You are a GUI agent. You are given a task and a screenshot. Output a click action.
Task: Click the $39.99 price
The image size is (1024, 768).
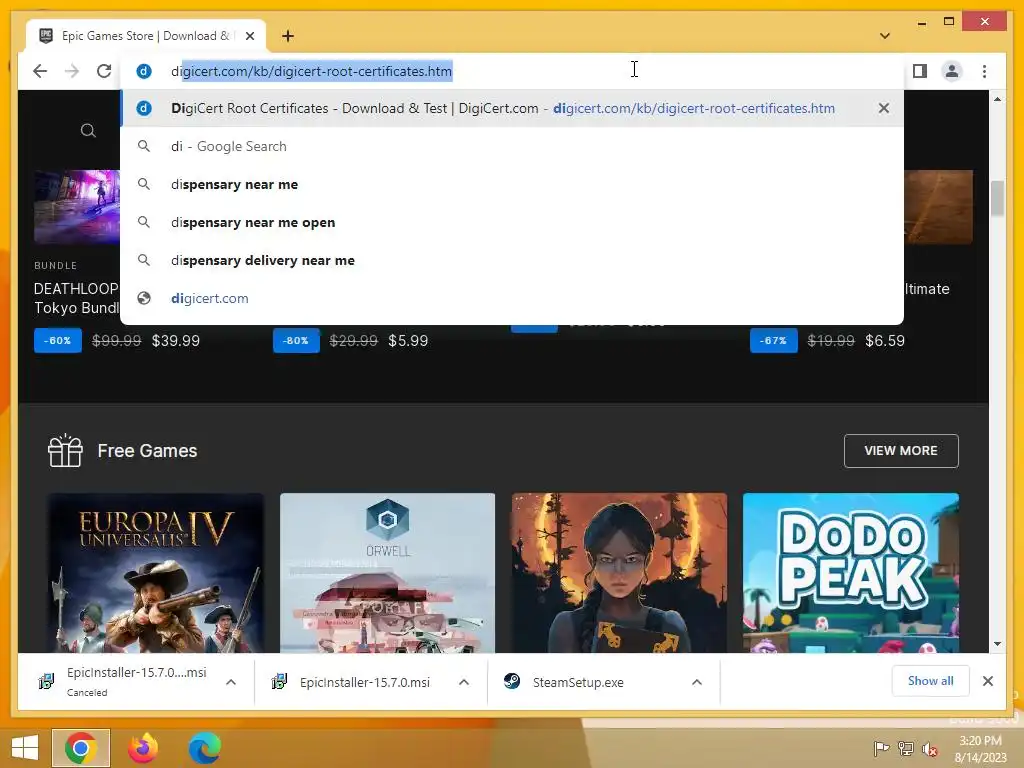pyautogui.click(x=176, y=341)
